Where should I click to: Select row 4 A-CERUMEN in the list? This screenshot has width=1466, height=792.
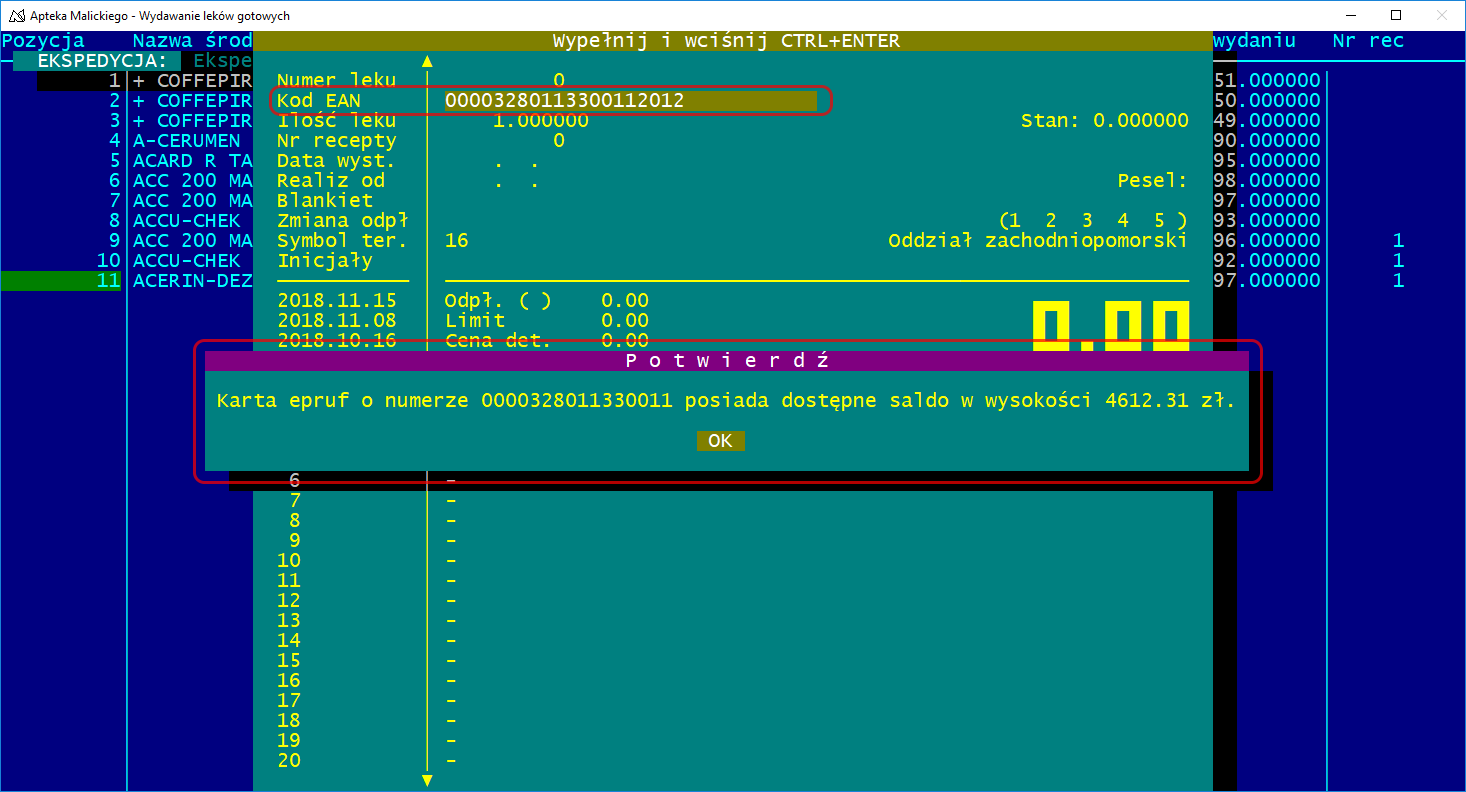(x=187, y=141)
